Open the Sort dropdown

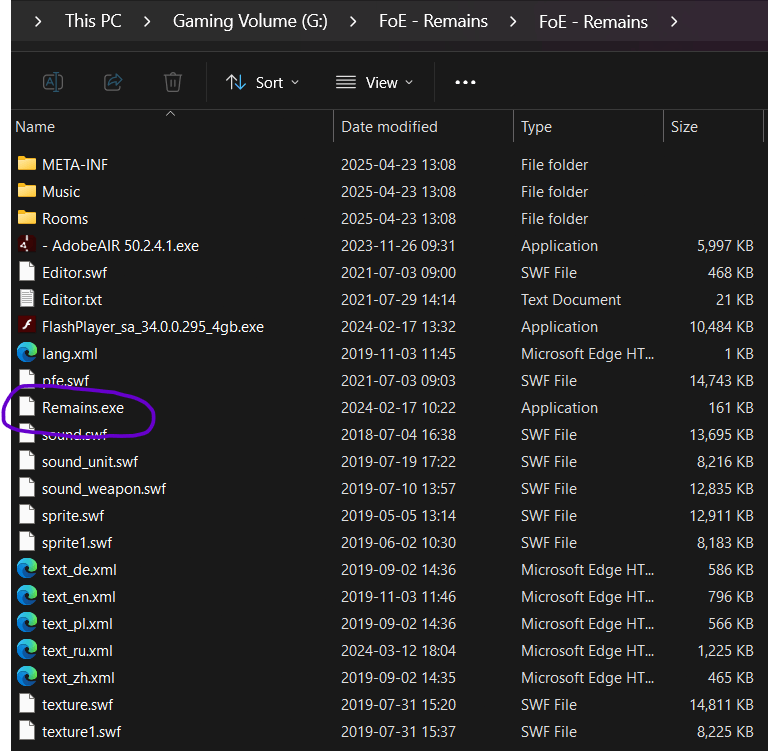point(263,82)
